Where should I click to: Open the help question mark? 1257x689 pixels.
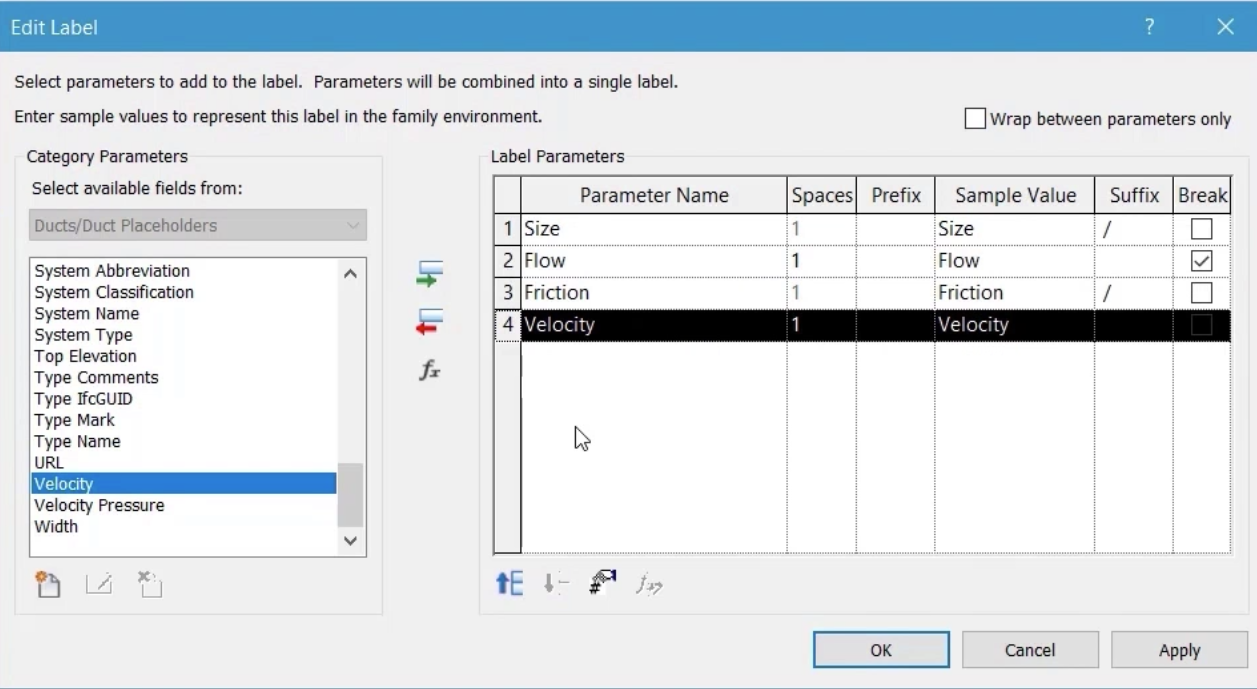point(1151,27)
